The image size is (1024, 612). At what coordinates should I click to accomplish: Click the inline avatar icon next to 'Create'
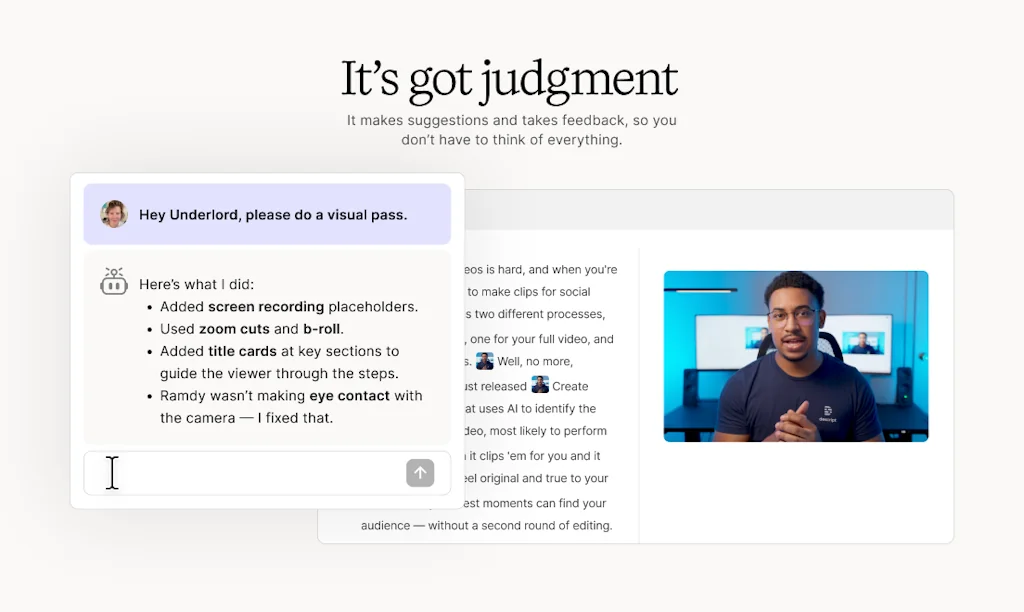pyautogui.click(x=540, y=385)
